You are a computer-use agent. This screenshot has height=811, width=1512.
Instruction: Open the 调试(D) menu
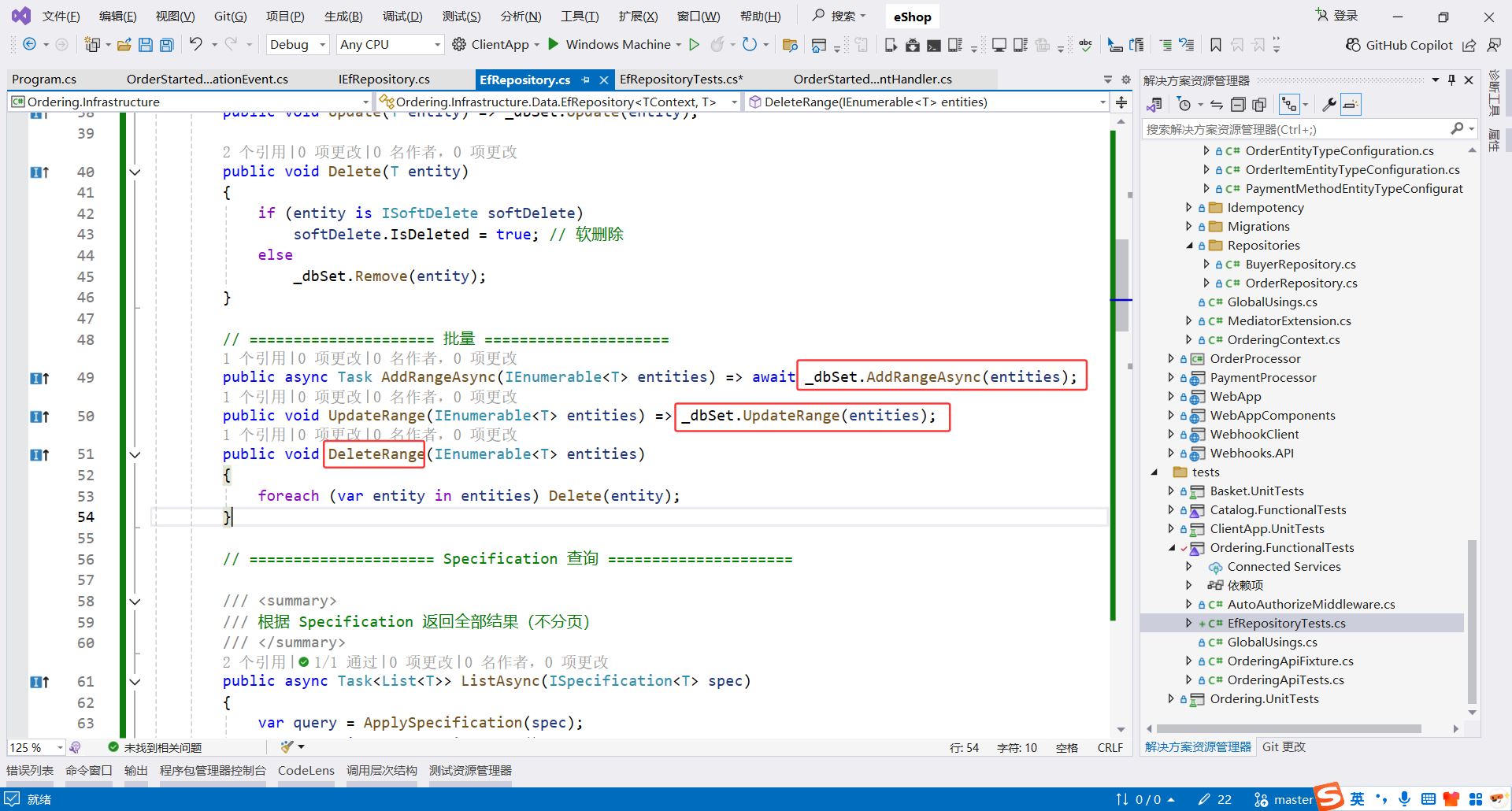click(402, 17)
